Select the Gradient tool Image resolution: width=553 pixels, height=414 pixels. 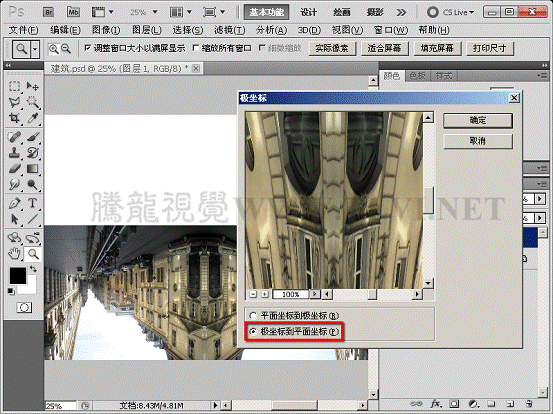(32, 169)
